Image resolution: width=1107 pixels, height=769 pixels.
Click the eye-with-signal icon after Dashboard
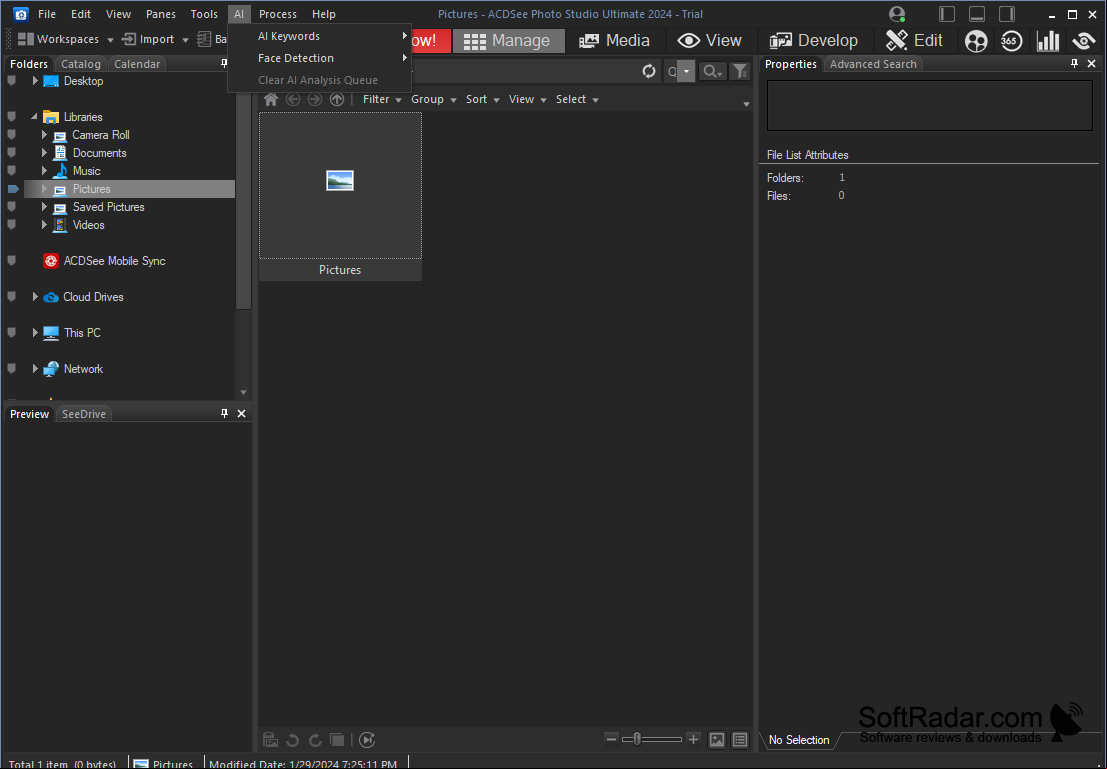click(x=1084, y=41)
